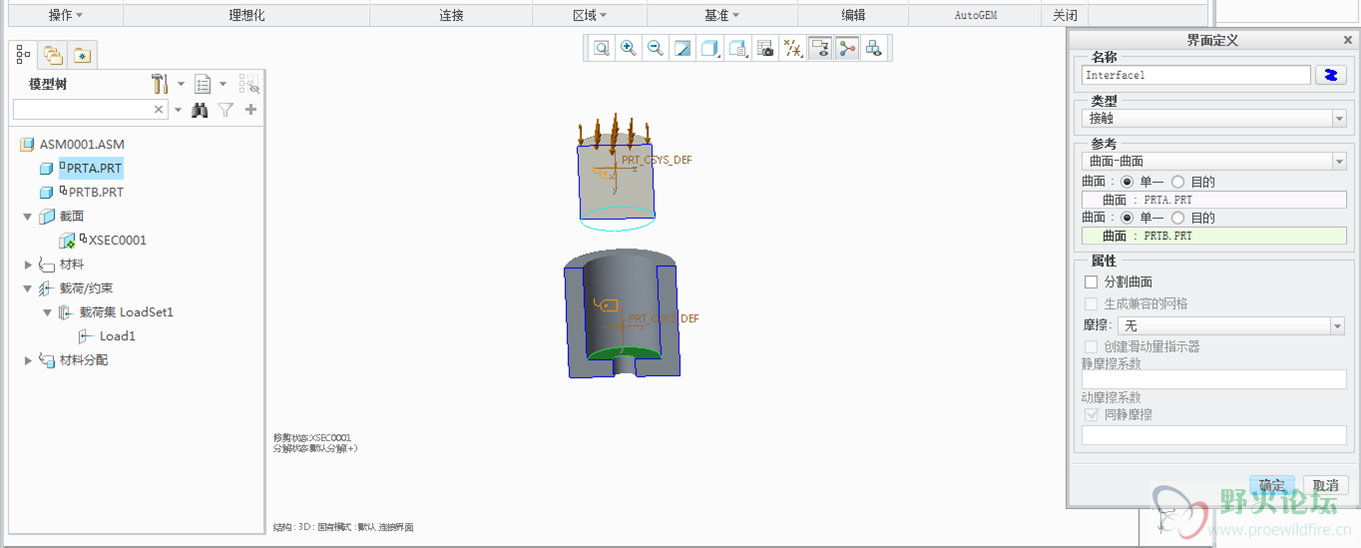Open the arrow beside the tree settings hammer
Viewport: 1361px width, 548px height.
point(181,84)
